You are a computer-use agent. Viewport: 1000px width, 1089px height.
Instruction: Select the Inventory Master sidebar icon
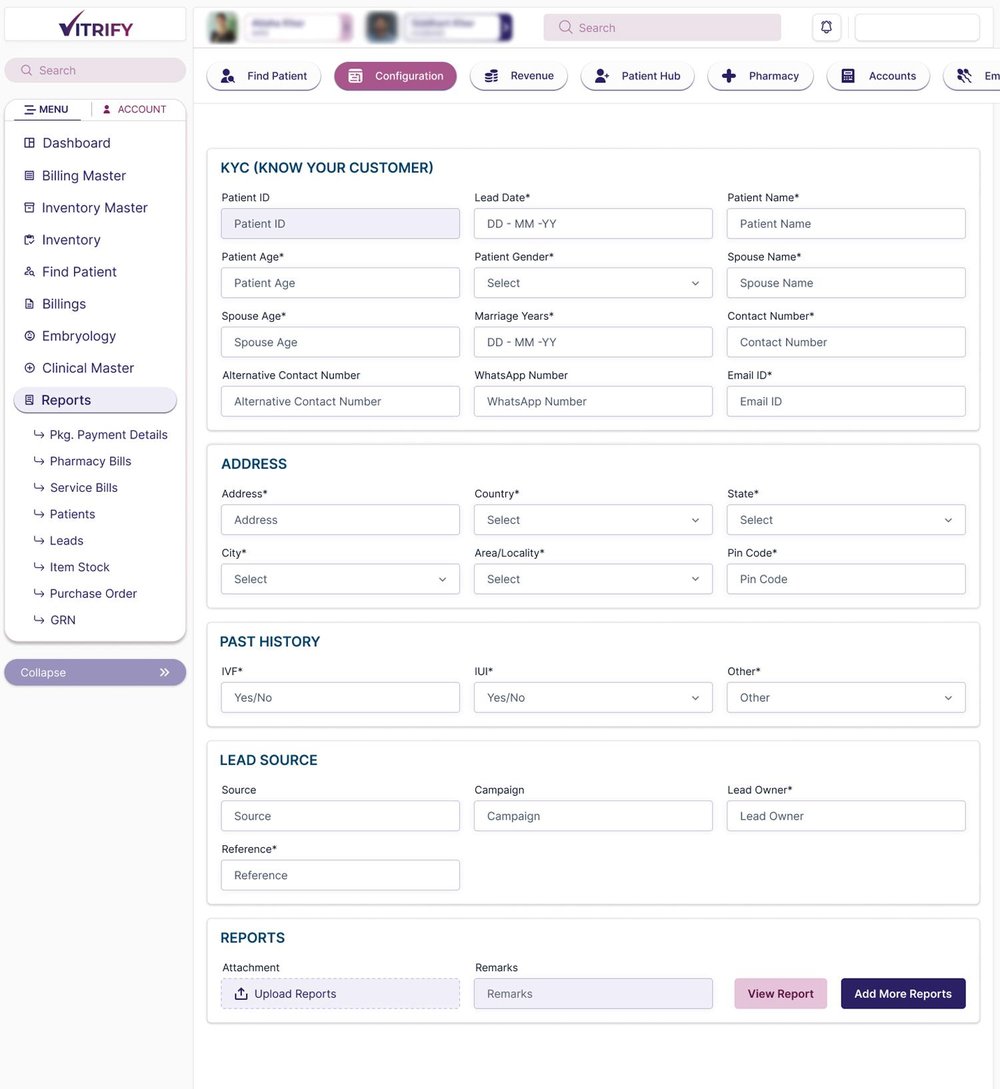tap(28, 207)
